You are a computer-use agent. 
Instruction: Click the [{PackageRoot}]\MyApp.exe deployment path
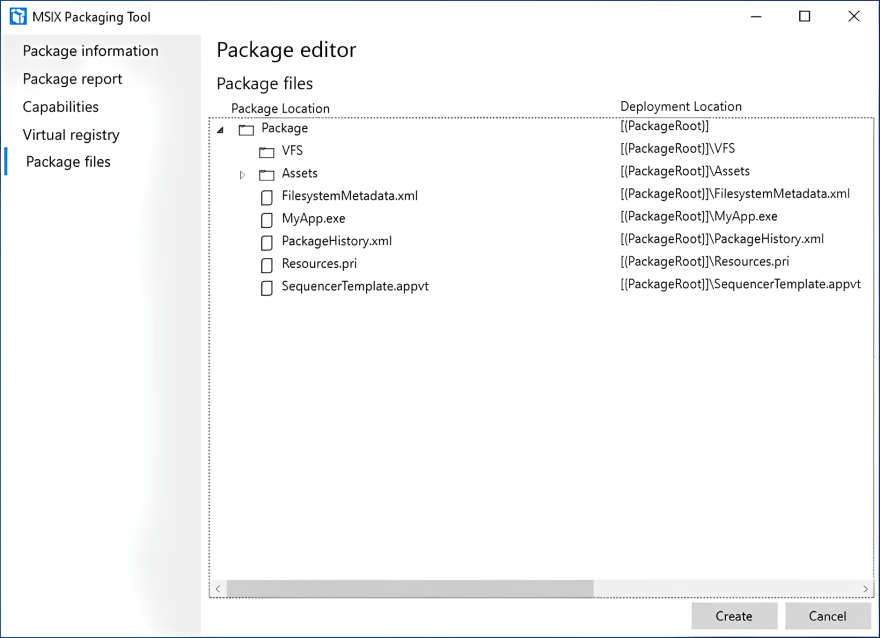click(699, 216)
